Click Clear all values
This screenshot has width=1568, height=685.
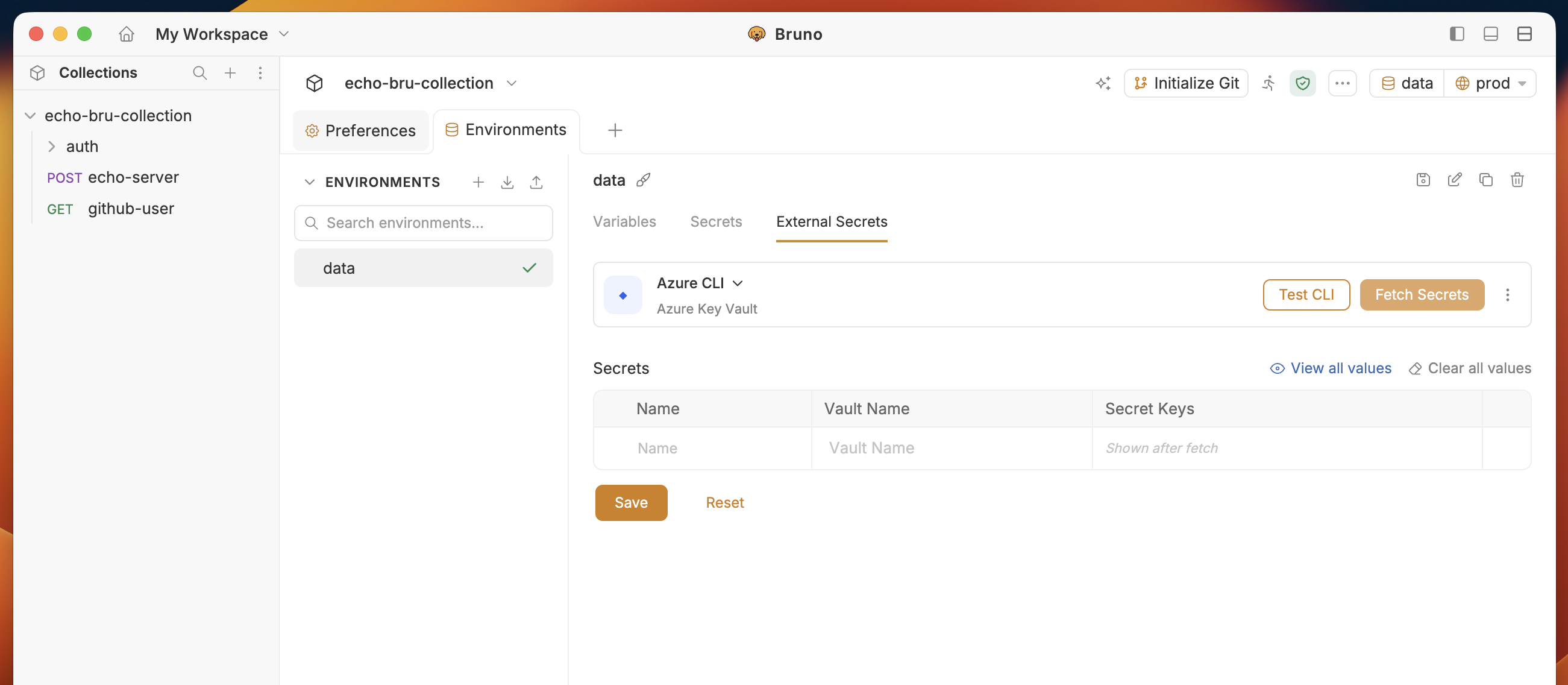point(1470,368)
